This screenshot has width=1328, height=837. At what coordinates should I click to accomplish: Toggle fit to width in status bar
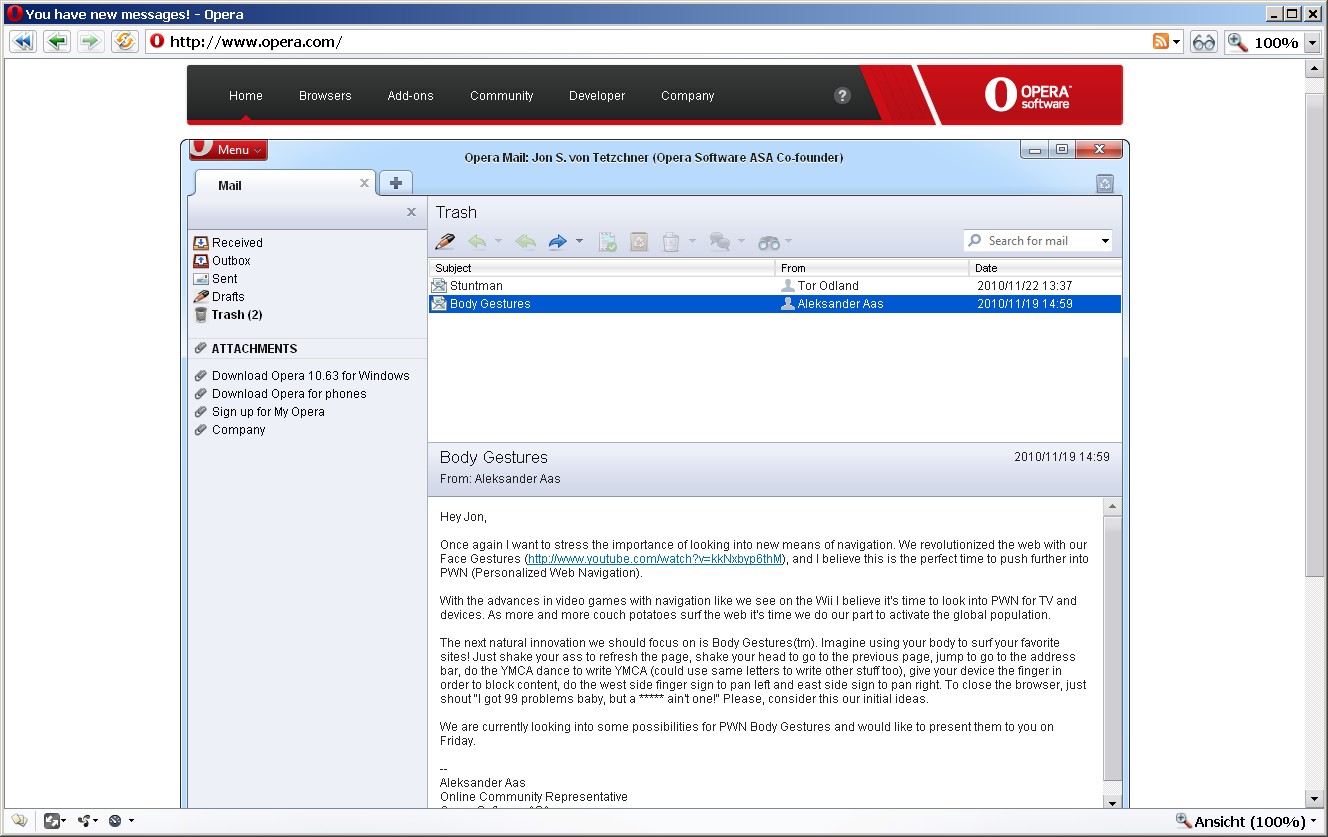51,821
